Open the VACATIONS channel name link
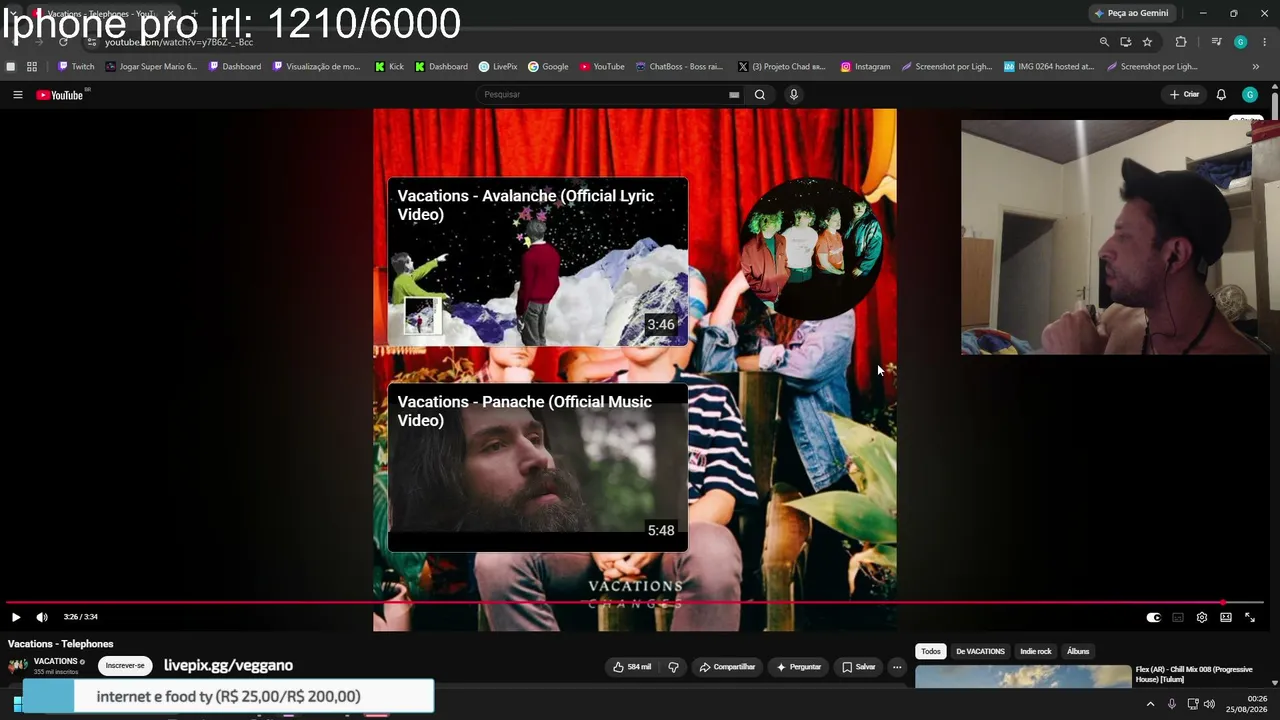The width and height of the screenshot is (1280, 720). 56,662
